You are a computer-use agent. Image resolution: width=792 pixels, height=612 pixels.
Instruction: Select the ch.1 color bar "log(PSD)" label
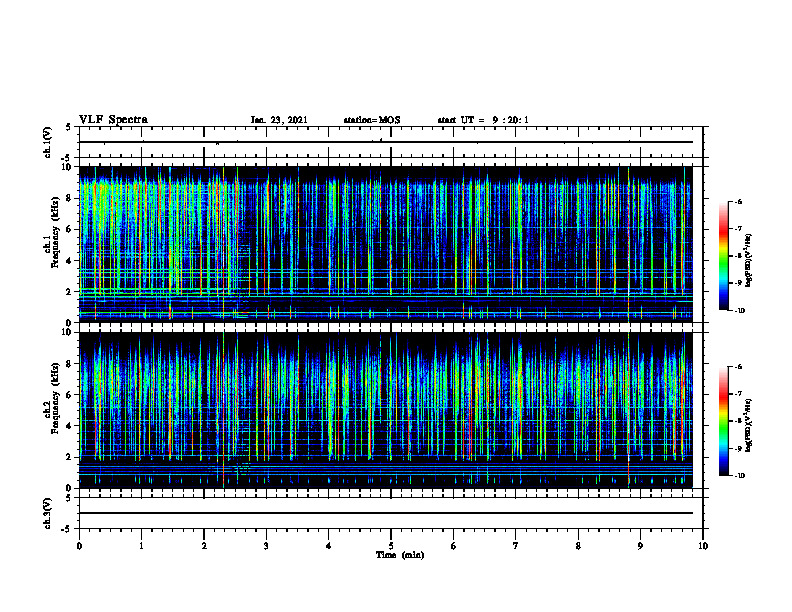(x=749, y=260)
